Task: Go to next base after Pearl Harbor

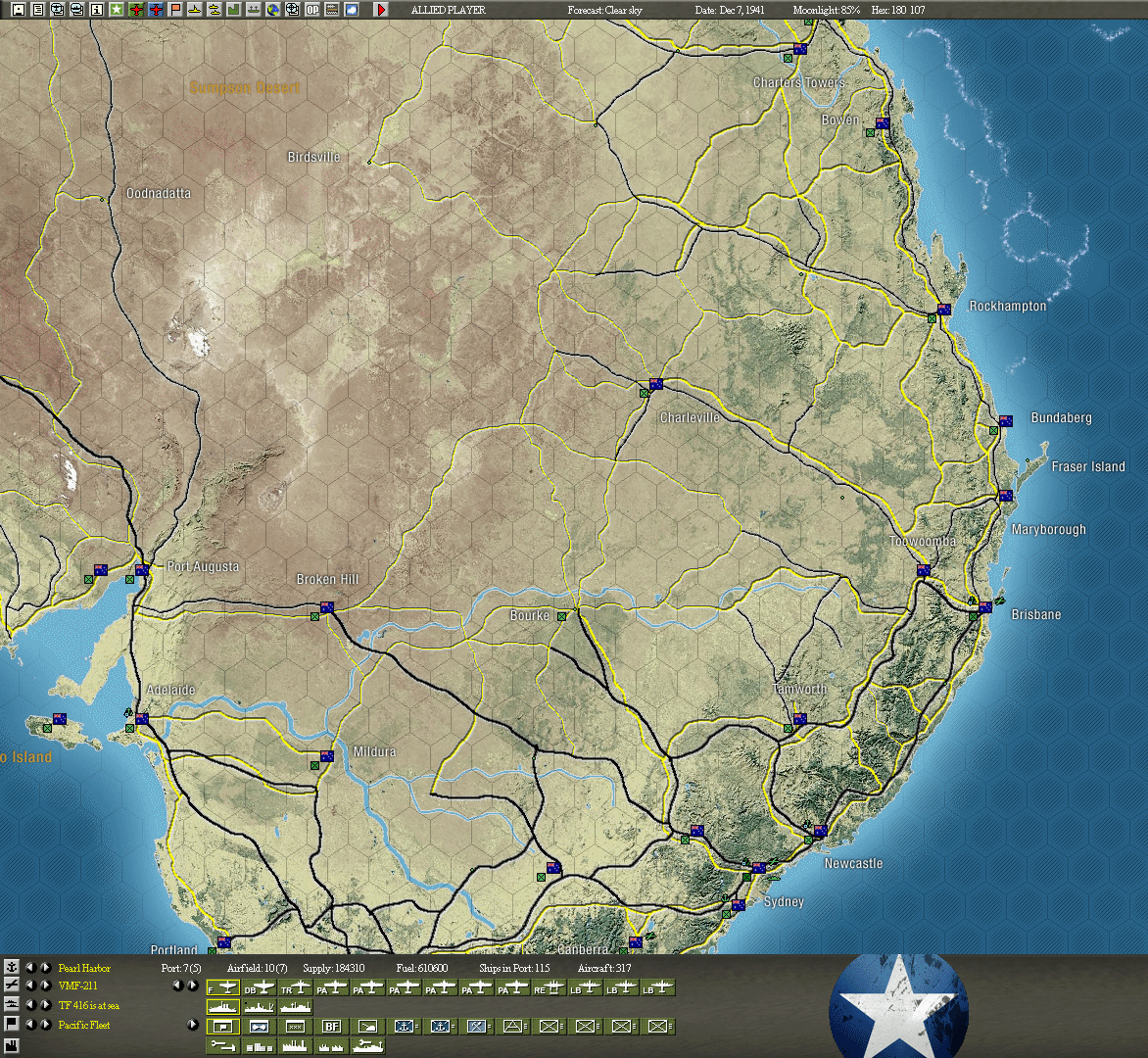Action: point(46,968)
